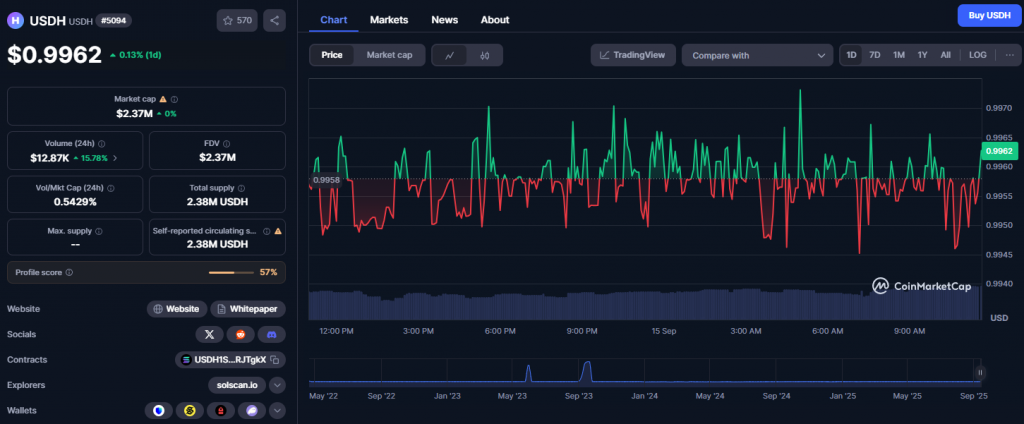This screenshot has height=424, width=1024.
Task: Select the Market cap chart toggle
Action: tap(389, 55)
